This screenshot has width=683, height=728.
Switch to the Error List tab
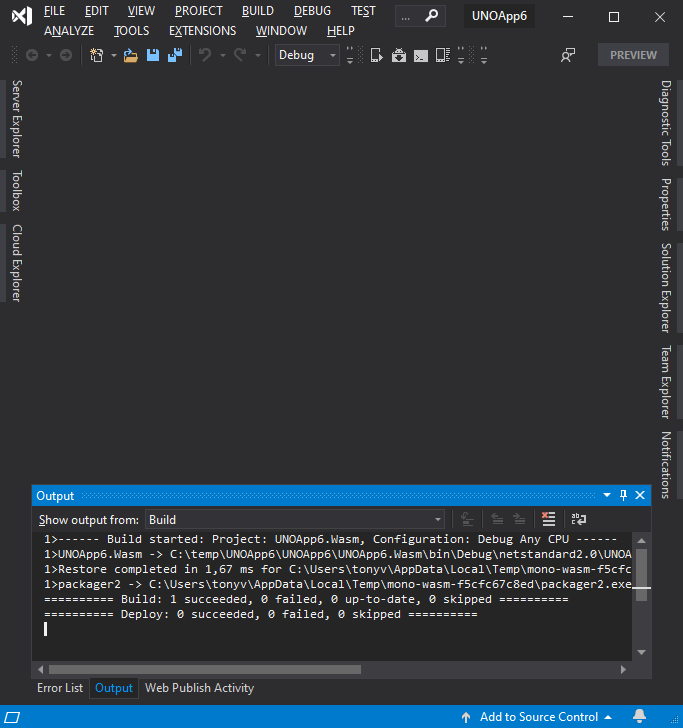(x=60, y=688)
